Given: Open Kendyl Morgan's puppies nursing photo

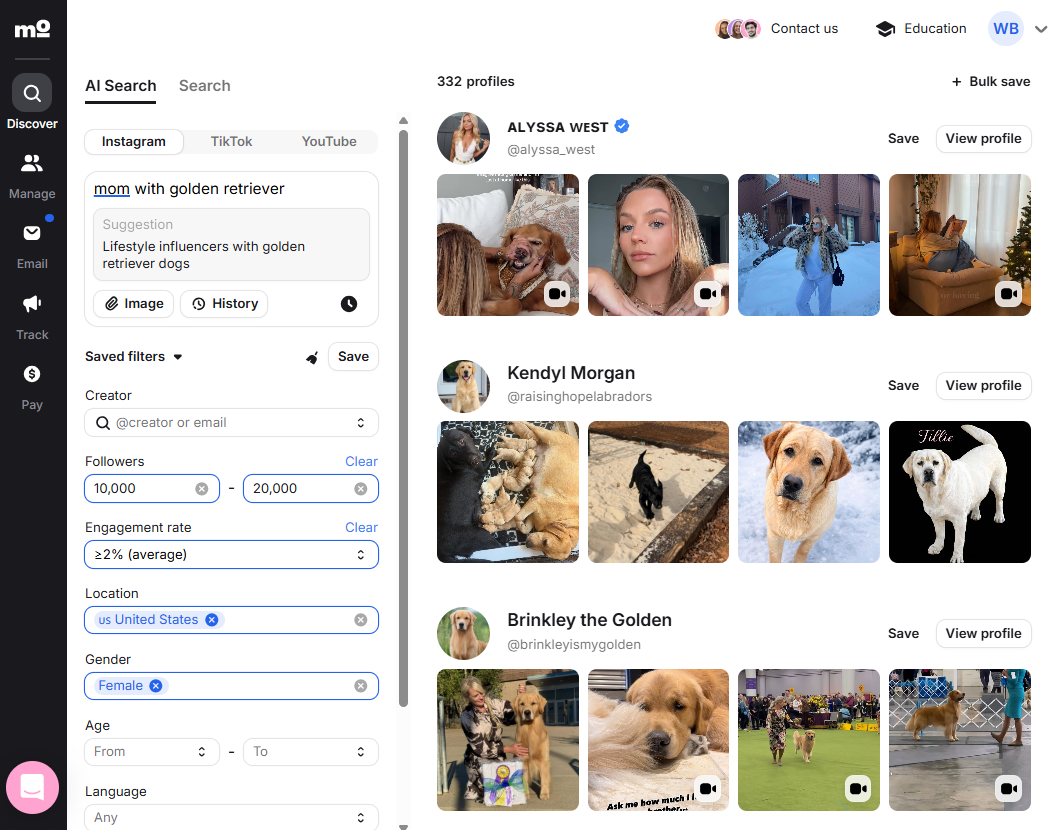Looking at the screenshot, I should pyautogui.click(x=508, y=492).
